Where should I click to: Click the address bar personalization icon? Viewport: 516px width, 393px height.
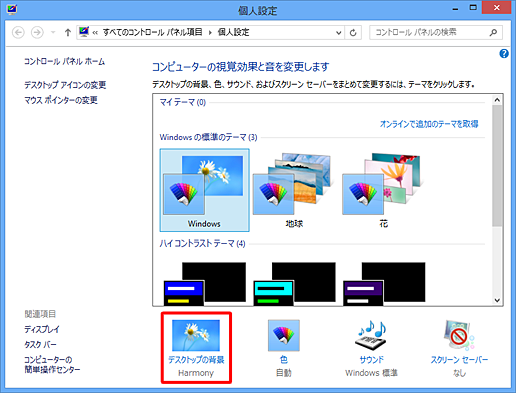coord(84,32)
